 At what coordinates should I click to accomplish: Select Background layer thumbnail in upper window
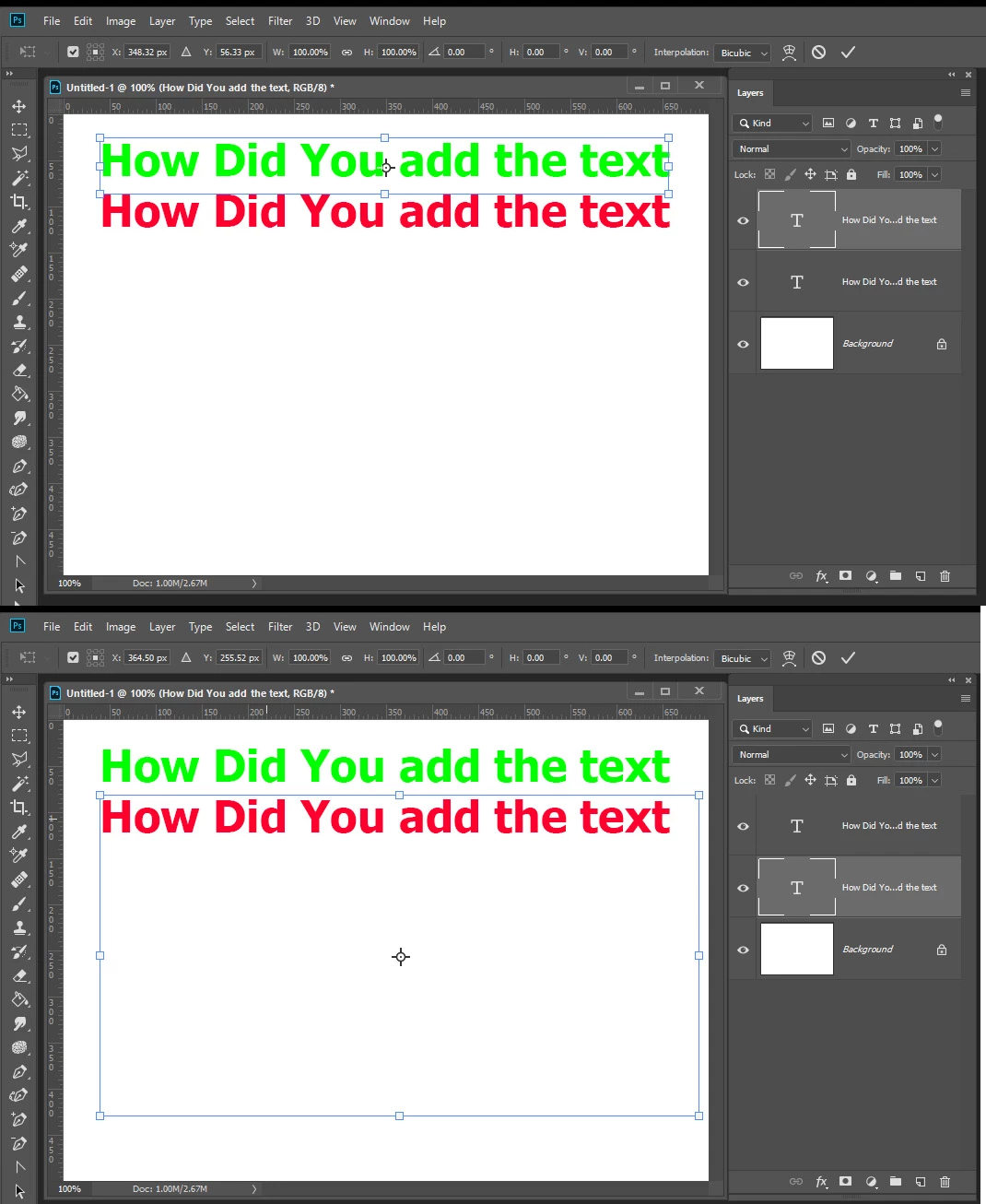click(797, 344)
